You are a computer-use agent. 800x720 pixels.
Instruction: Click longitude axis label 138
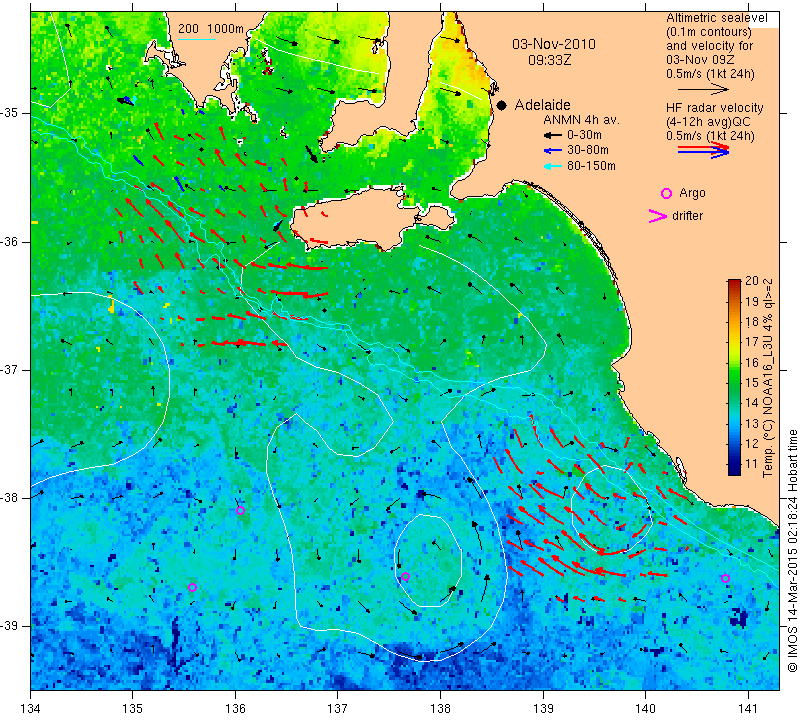(440, 709)
